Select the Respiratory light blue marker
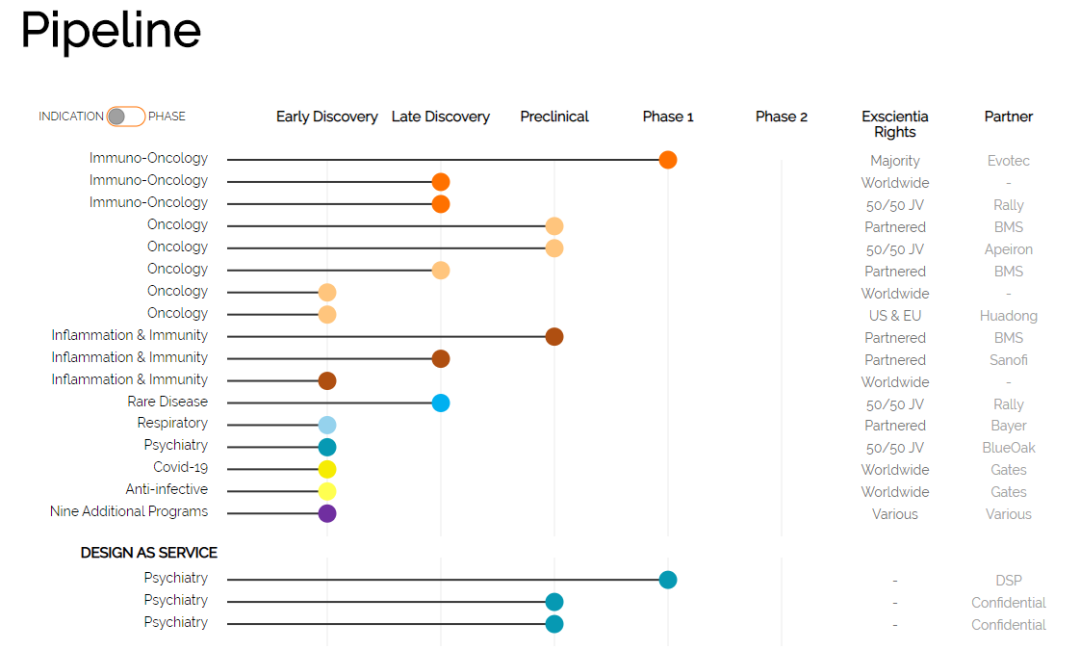 point(327,425)
